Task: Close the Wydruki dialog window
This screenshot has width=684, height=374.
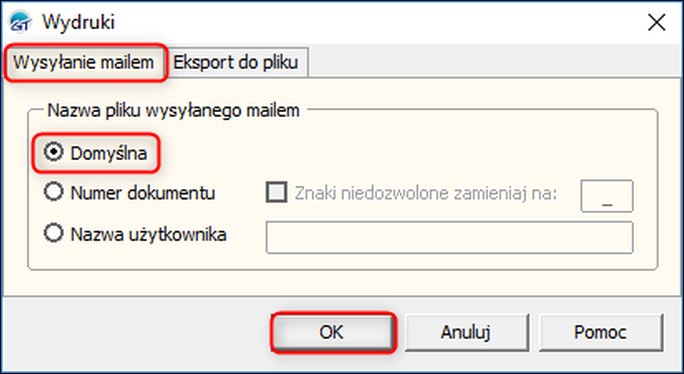Action: click(657, 22)
